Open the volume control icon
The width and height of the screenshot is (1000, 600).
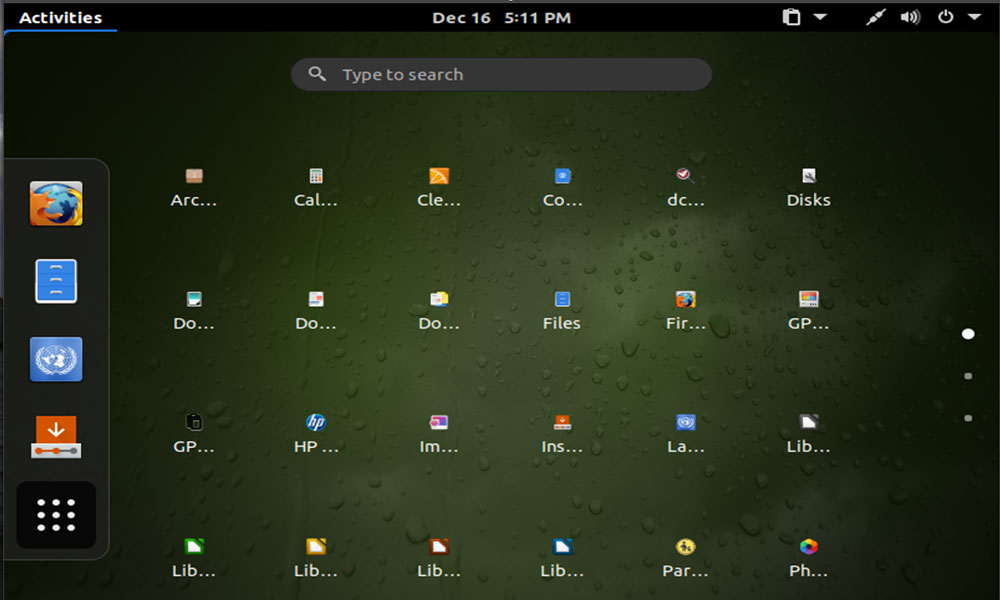tap(910, 17)
